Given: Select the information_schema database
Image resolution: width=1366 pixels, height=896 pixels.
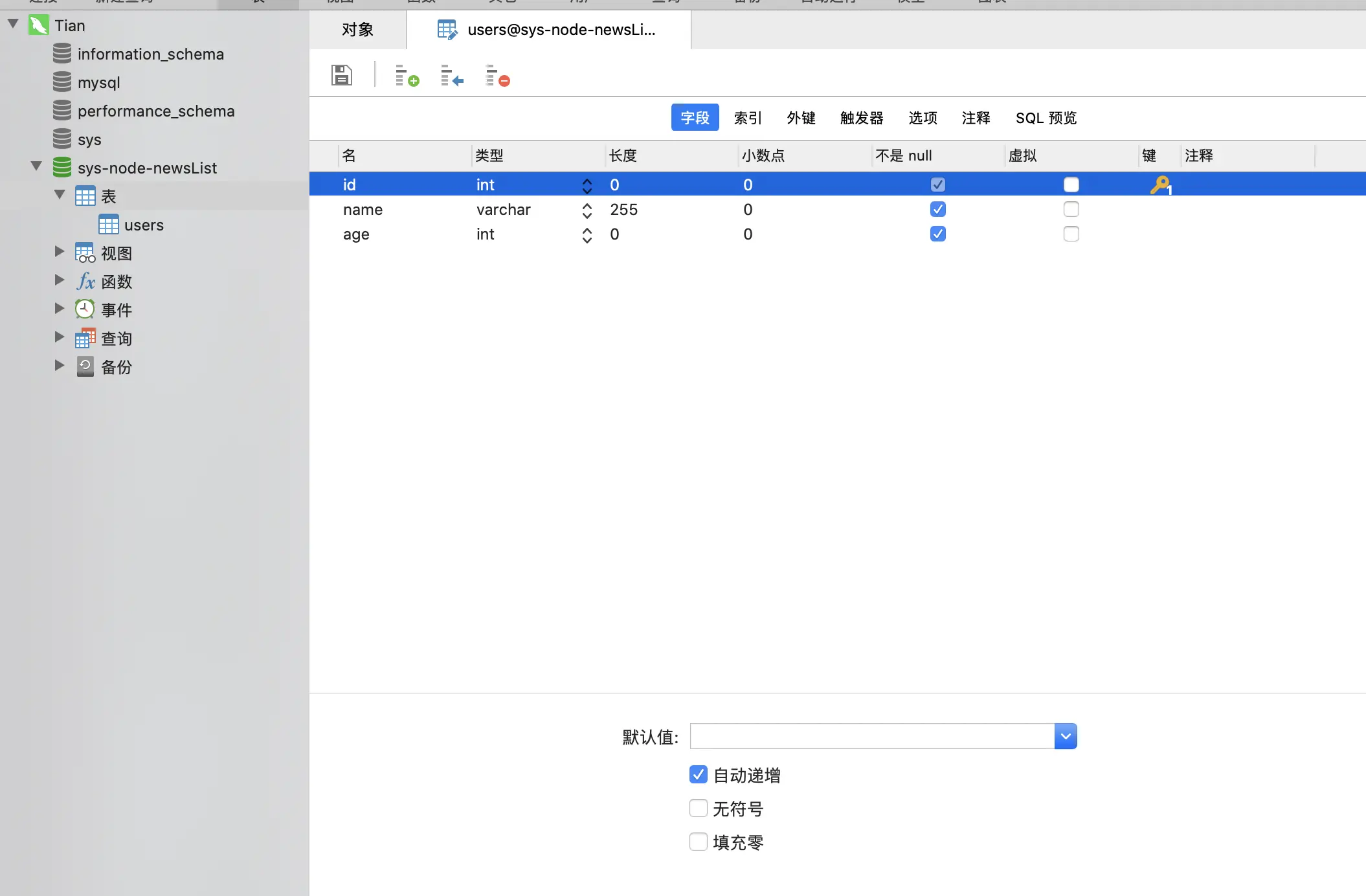Looking at the screenshot, I should click(x=150, y=54).
